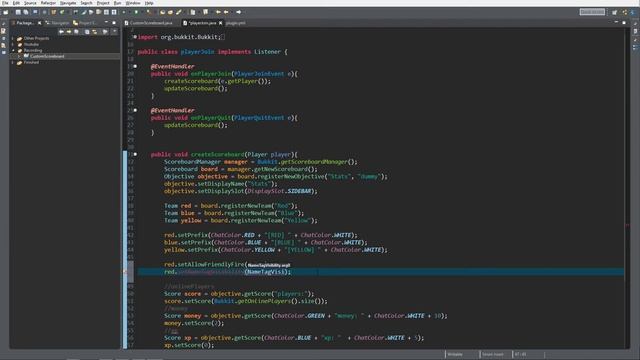Viewport: 640px width, 360px height.
Task: Open the Search menu
Action: coord(87,3)
